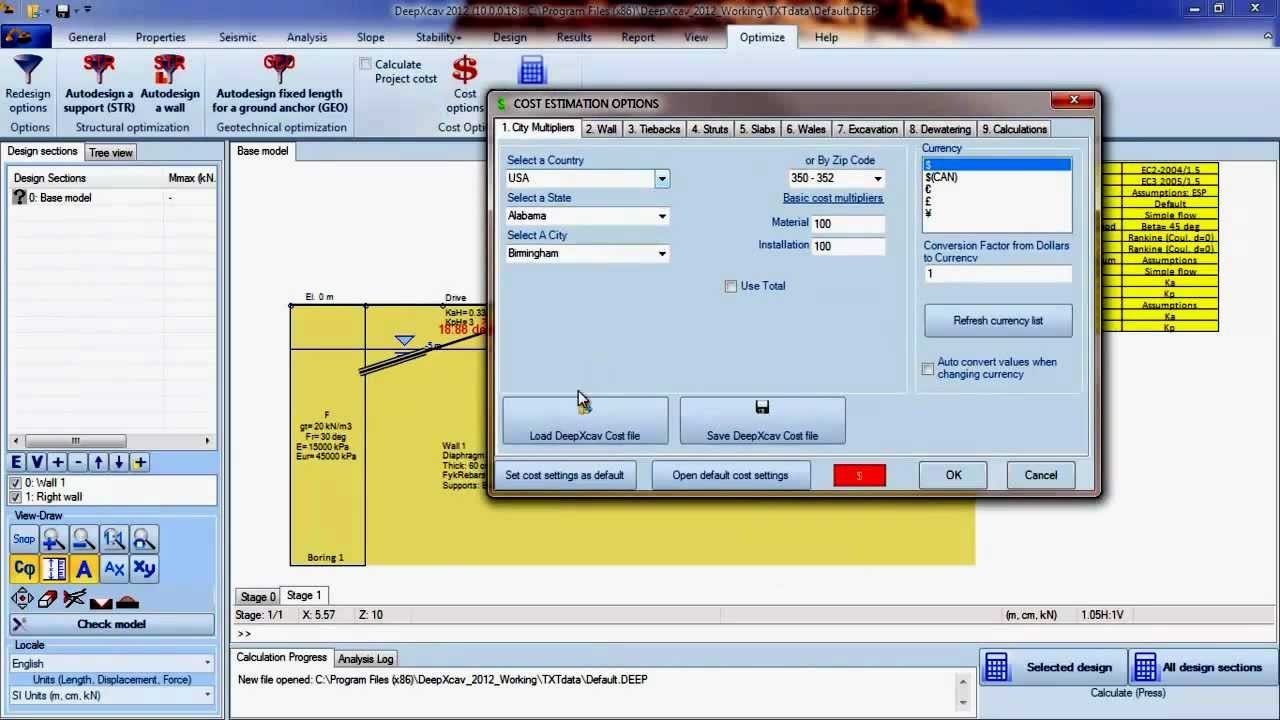
Task: Open the Stability ribbon menu
Action: (438, 37)
